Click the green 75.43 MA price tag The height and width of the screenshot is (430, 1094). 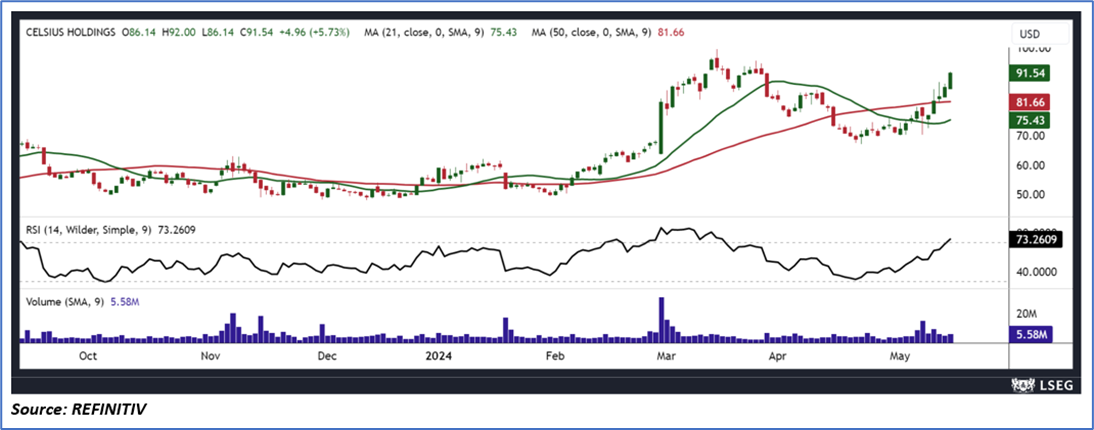coord(1030,119)
